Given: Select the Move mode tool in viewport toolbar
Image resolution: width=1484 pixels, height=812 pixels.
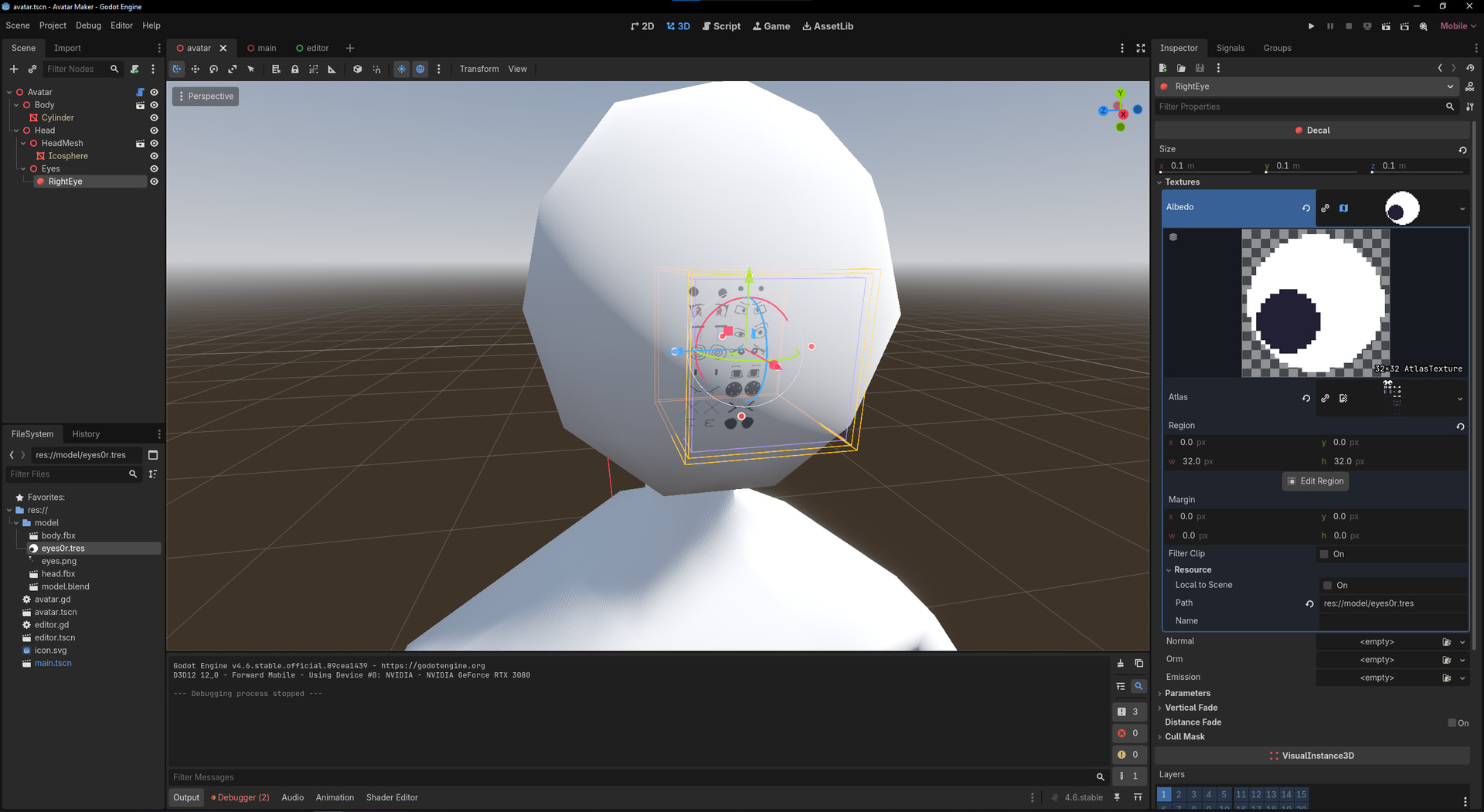Looking at the screenshot, I should [x=196, y=70].
